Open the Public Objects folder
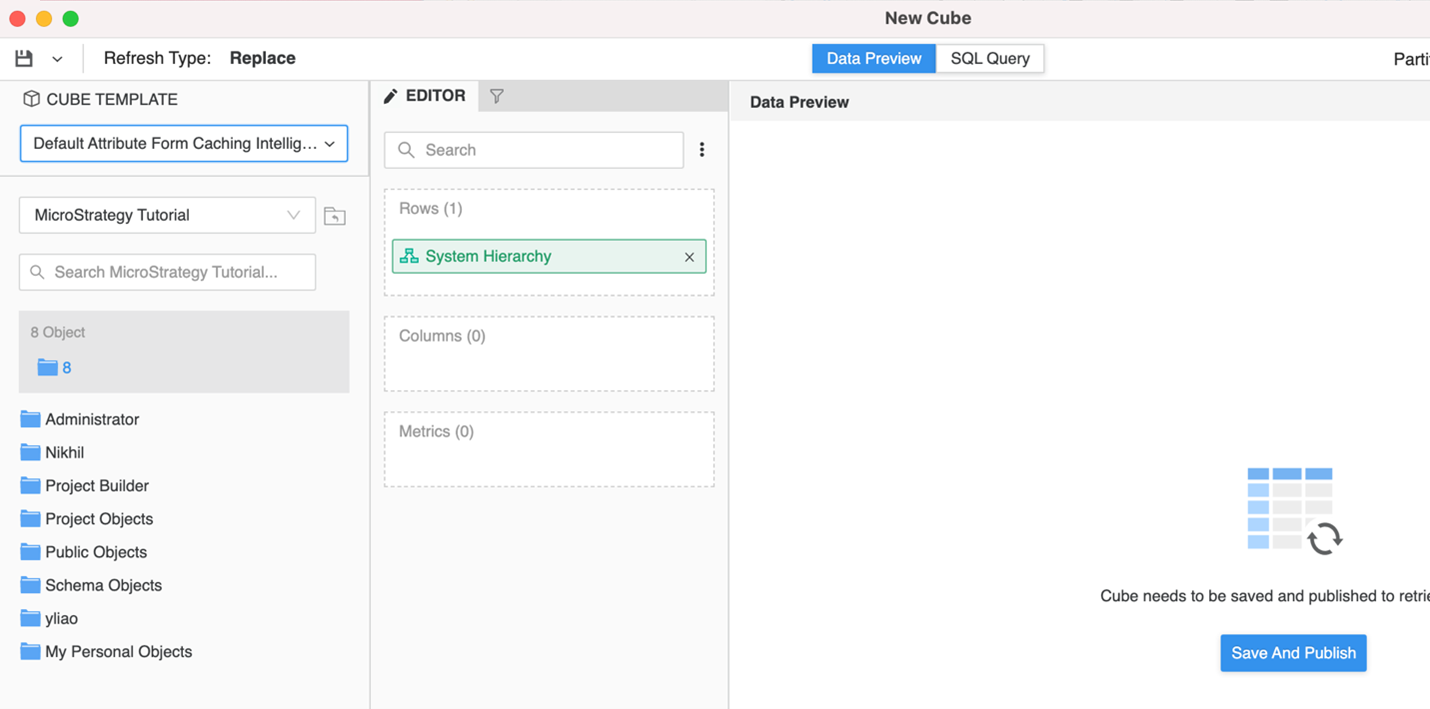The width and height of the screenshot is (1430, 709). pos(95,552)
